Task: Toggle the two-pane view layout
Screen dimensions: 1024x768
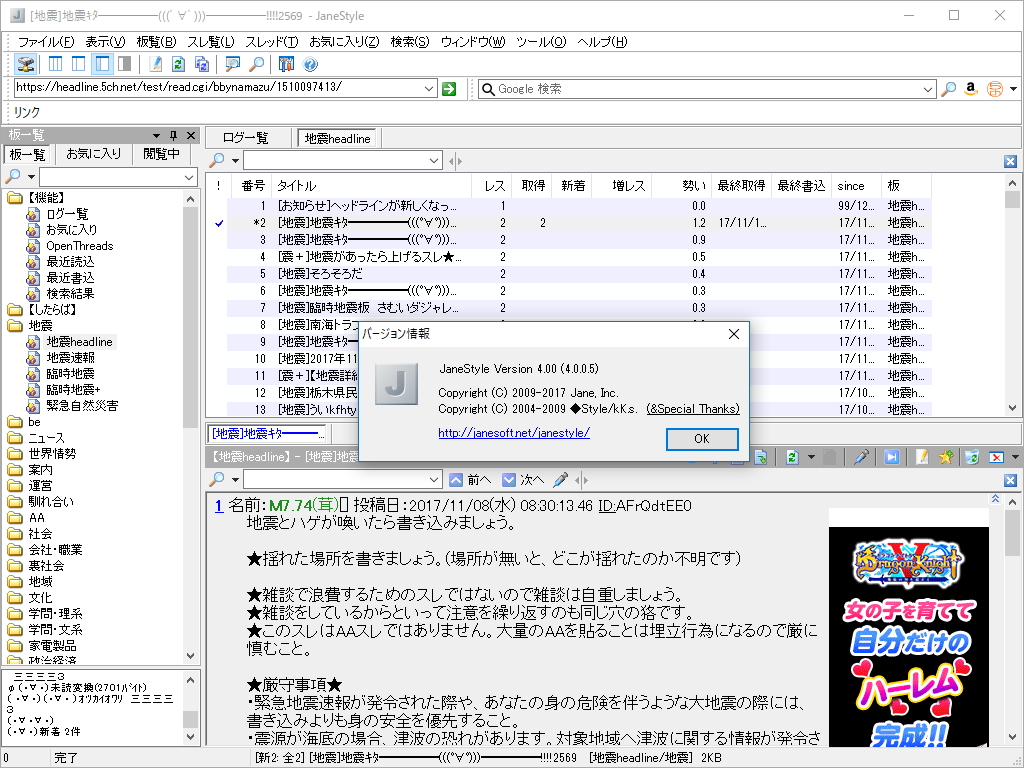Action: (x=77, y=63)
